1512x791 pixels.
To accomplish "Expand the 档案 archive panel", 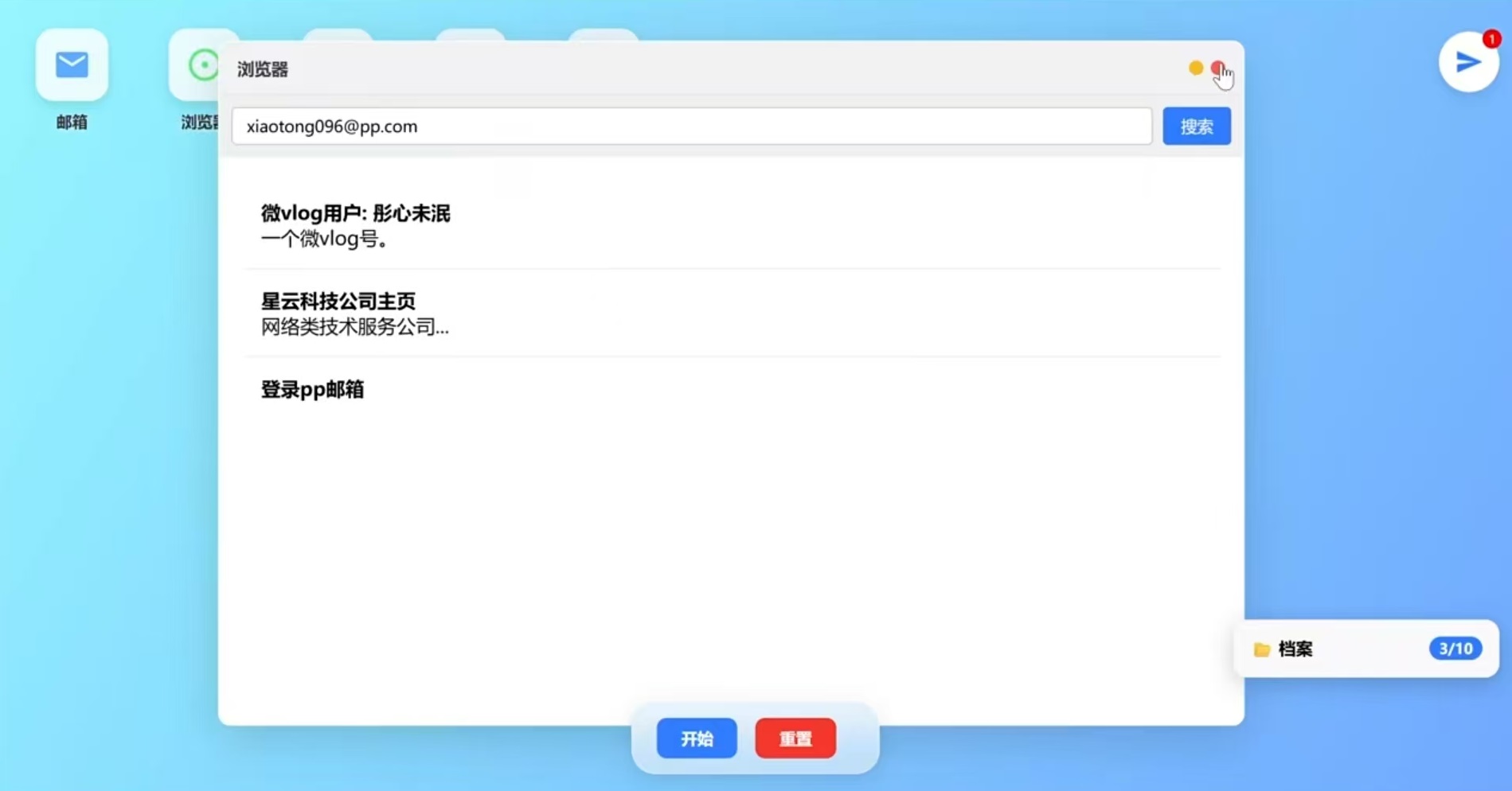I will click(1295, 649).
